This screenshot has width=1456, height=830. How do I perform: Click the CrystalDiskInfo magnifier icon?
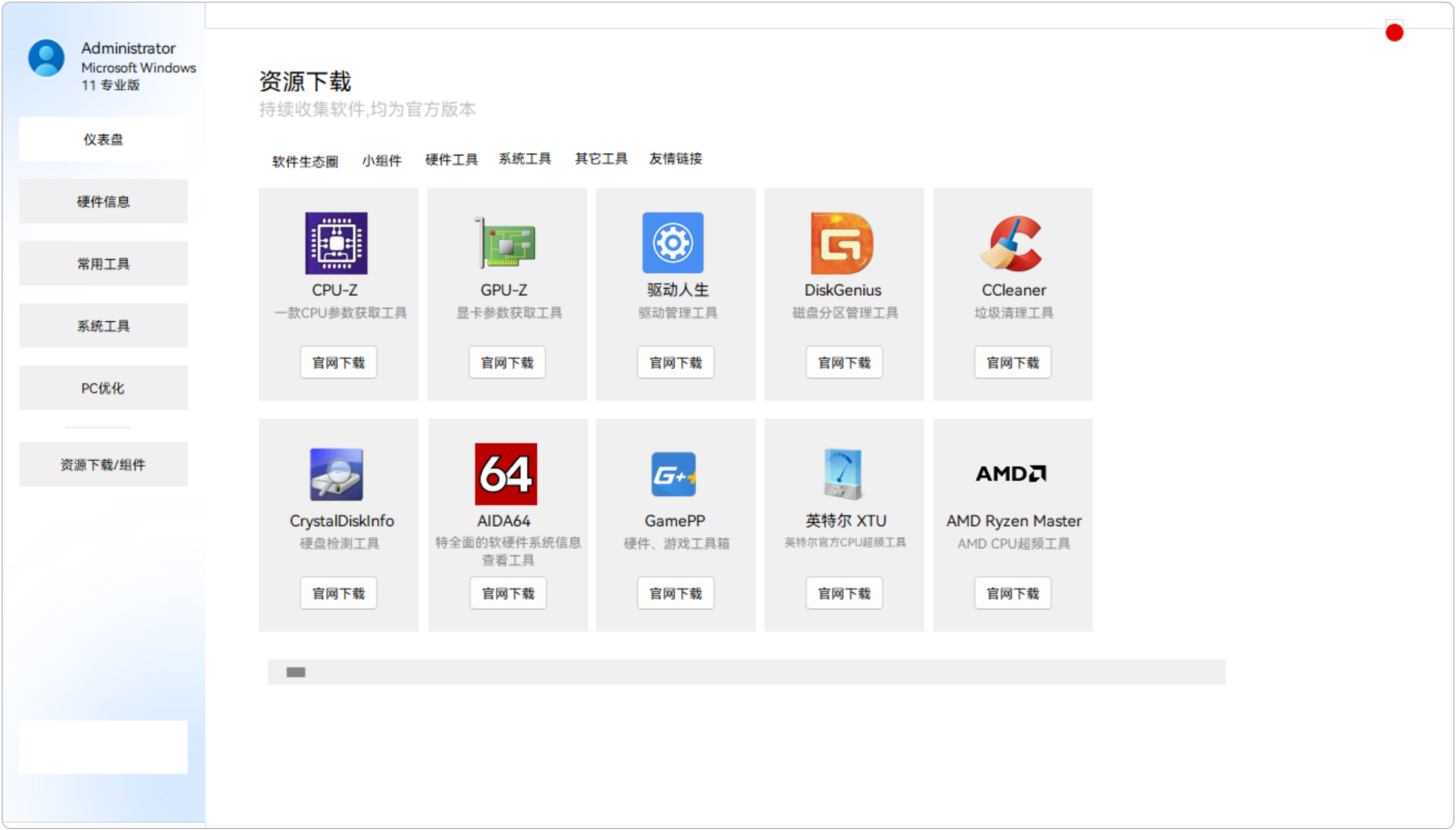tap(336, 474)
